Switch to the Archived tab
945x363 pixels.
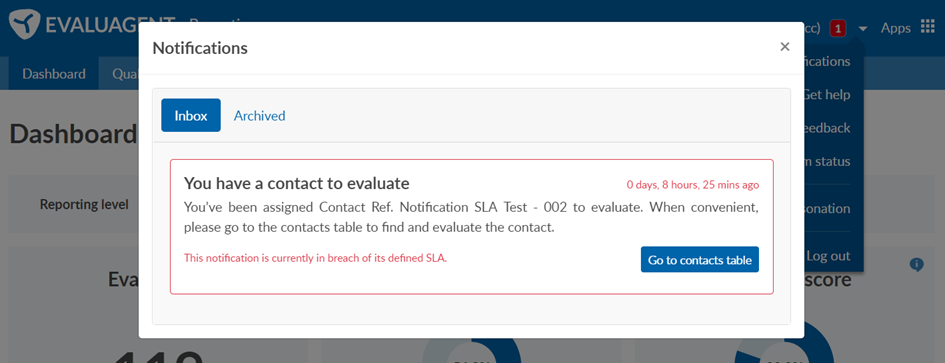259,115
